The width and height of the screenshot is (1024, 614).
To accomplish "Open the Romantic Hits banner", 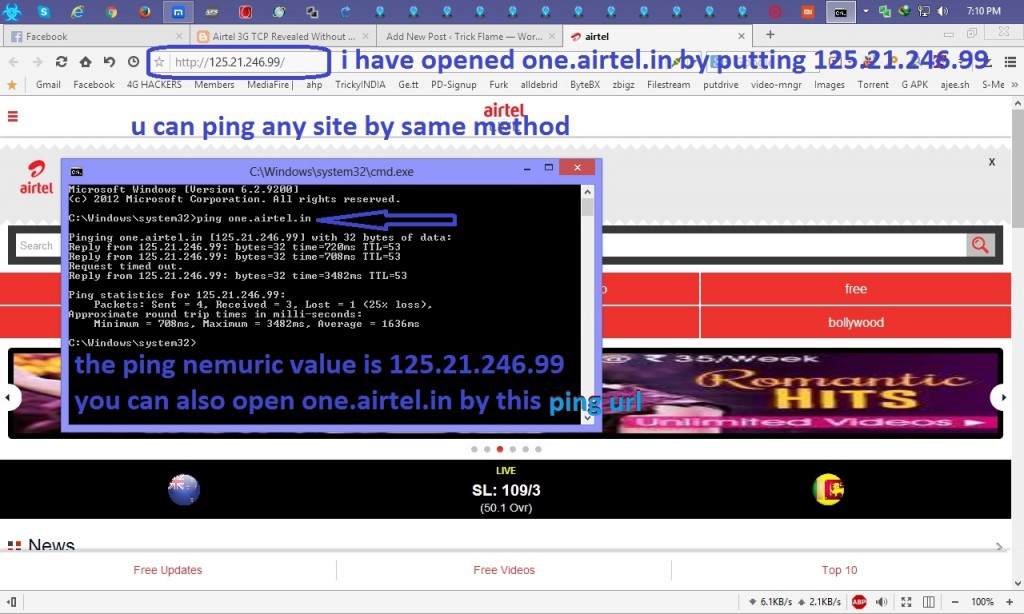I will (802, 393).
